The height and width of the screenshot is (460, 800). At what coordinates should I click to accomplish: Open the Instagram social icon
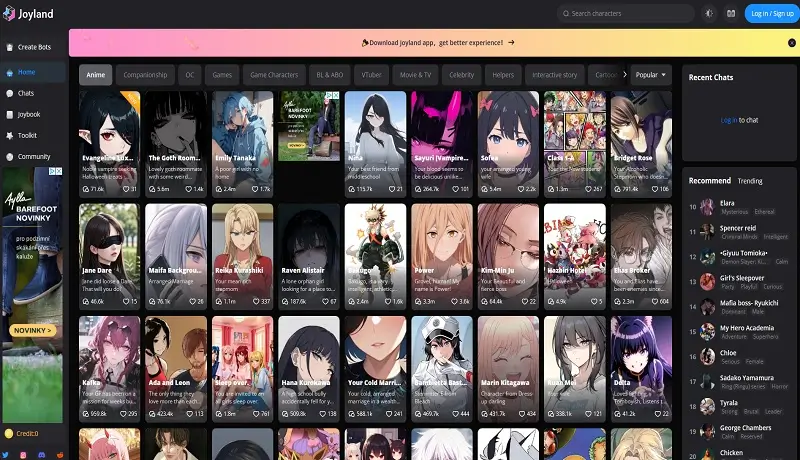click(25, 454)
